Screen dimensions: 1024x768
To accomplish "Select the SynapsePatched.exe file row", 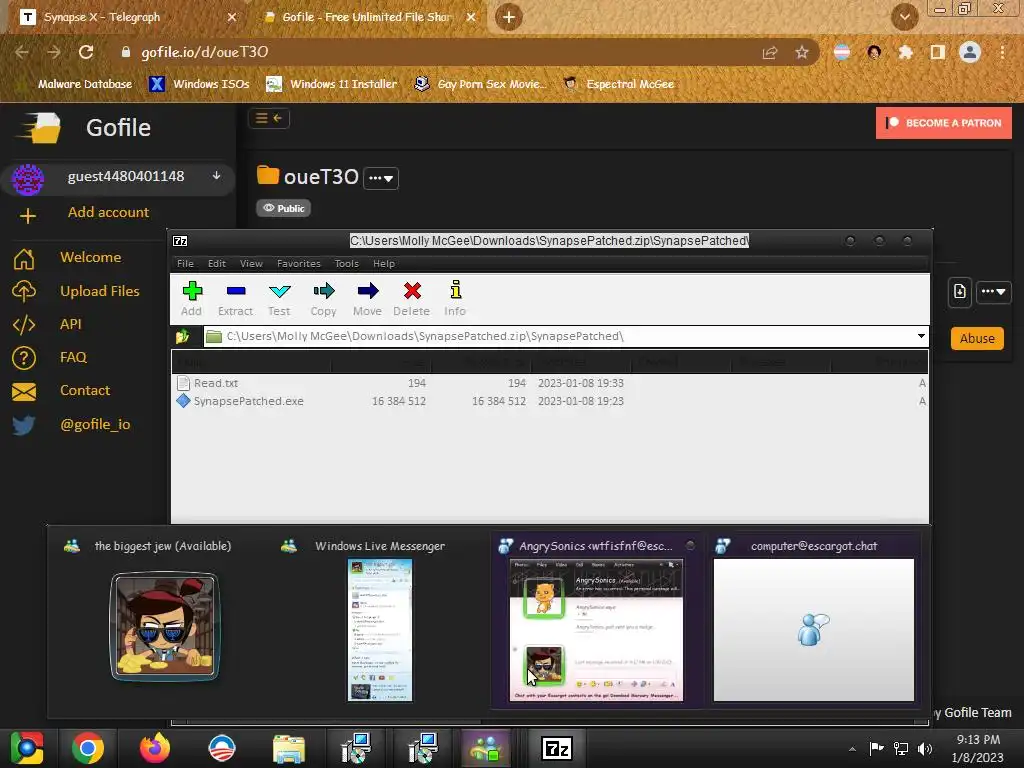I will tap(550, 401).
